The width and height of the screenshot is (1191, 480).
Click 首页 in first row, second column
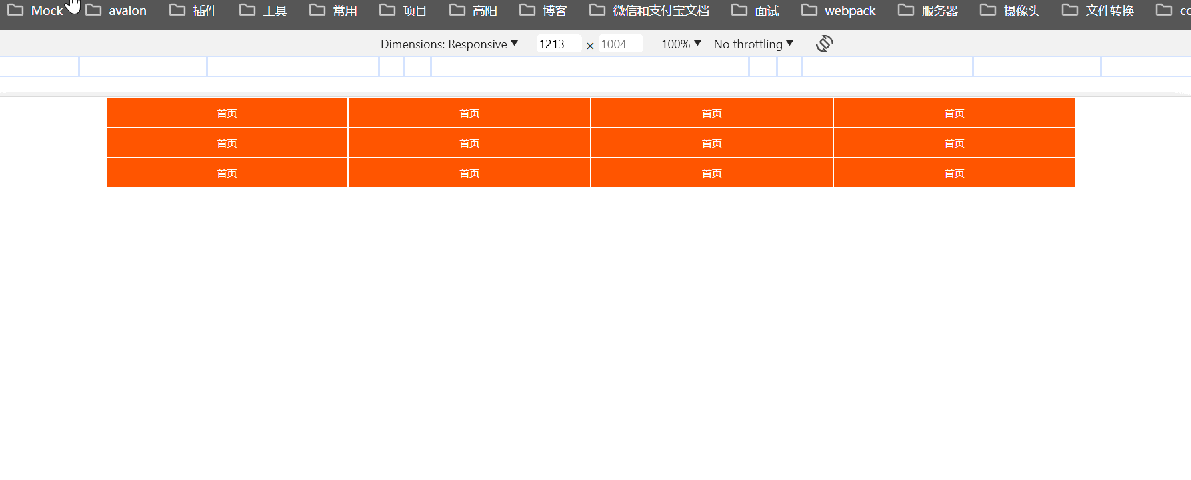pos(469,113)
